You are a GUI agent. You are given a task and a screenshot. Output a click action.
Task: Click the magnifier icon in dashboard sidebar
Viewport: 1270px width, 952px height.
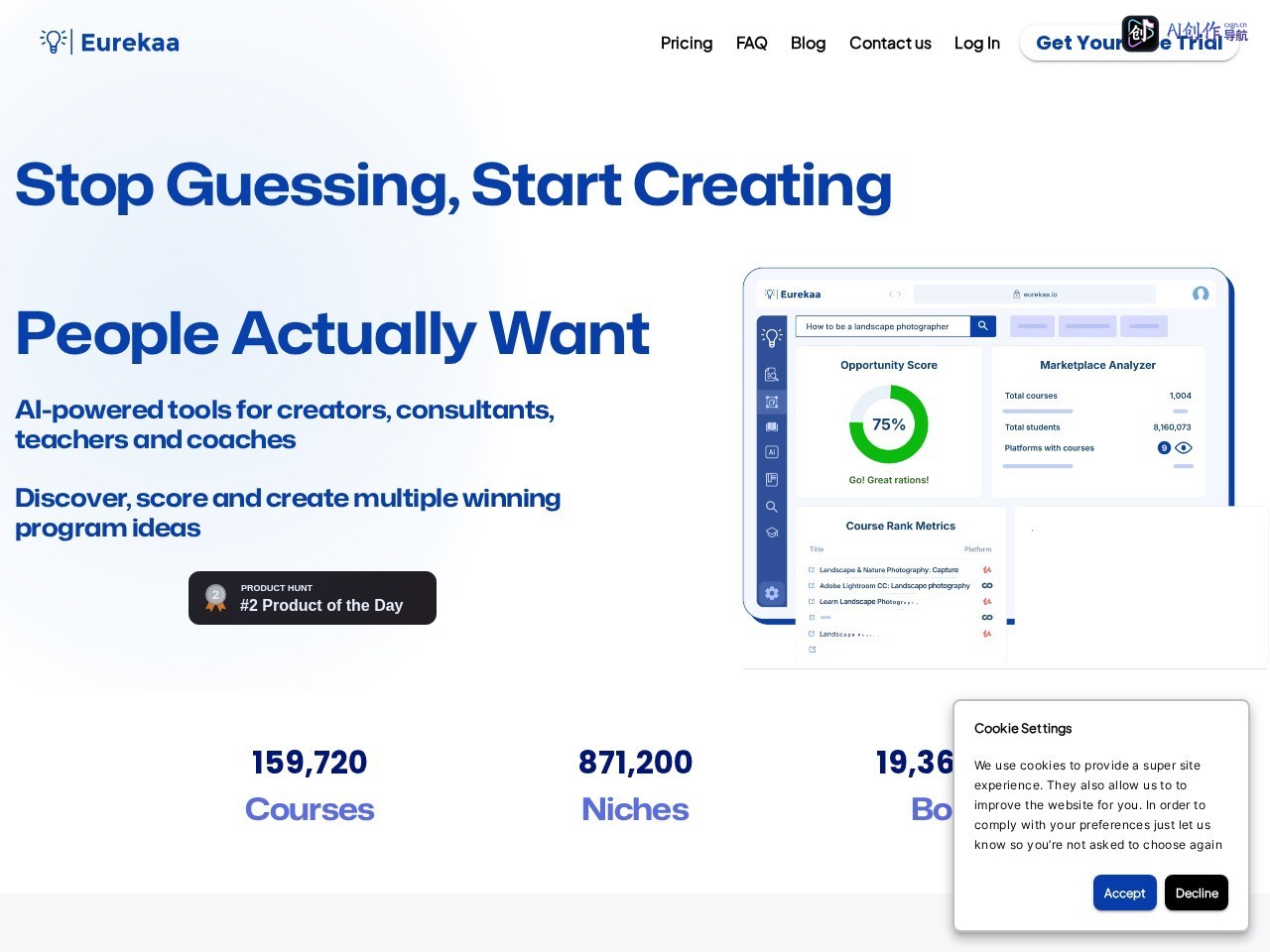pyautogui.click(x=771, y=506)
